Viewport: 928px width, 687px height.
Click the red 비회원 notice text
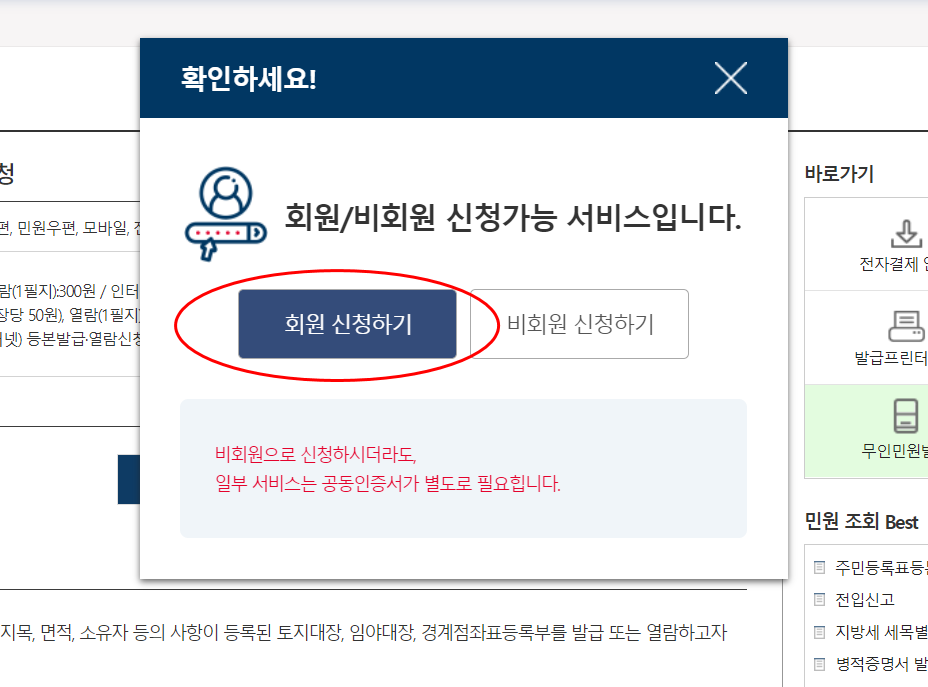[x=387, y=469]
